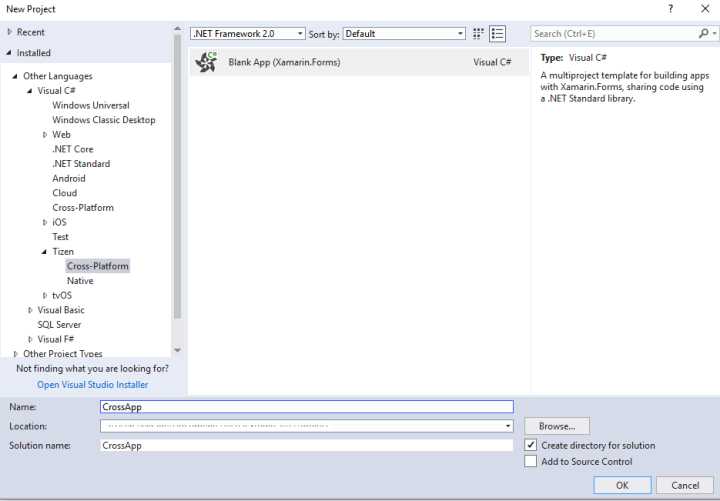Viewport: 720px width, 501px height.
Task: Select Blank App (Xamarin.Forms) template
Action: point(359,62)
